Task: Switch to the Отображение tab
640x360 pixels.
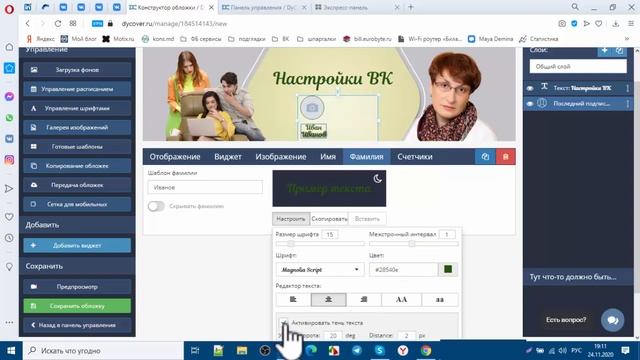Action: click(x=175, y=157)
